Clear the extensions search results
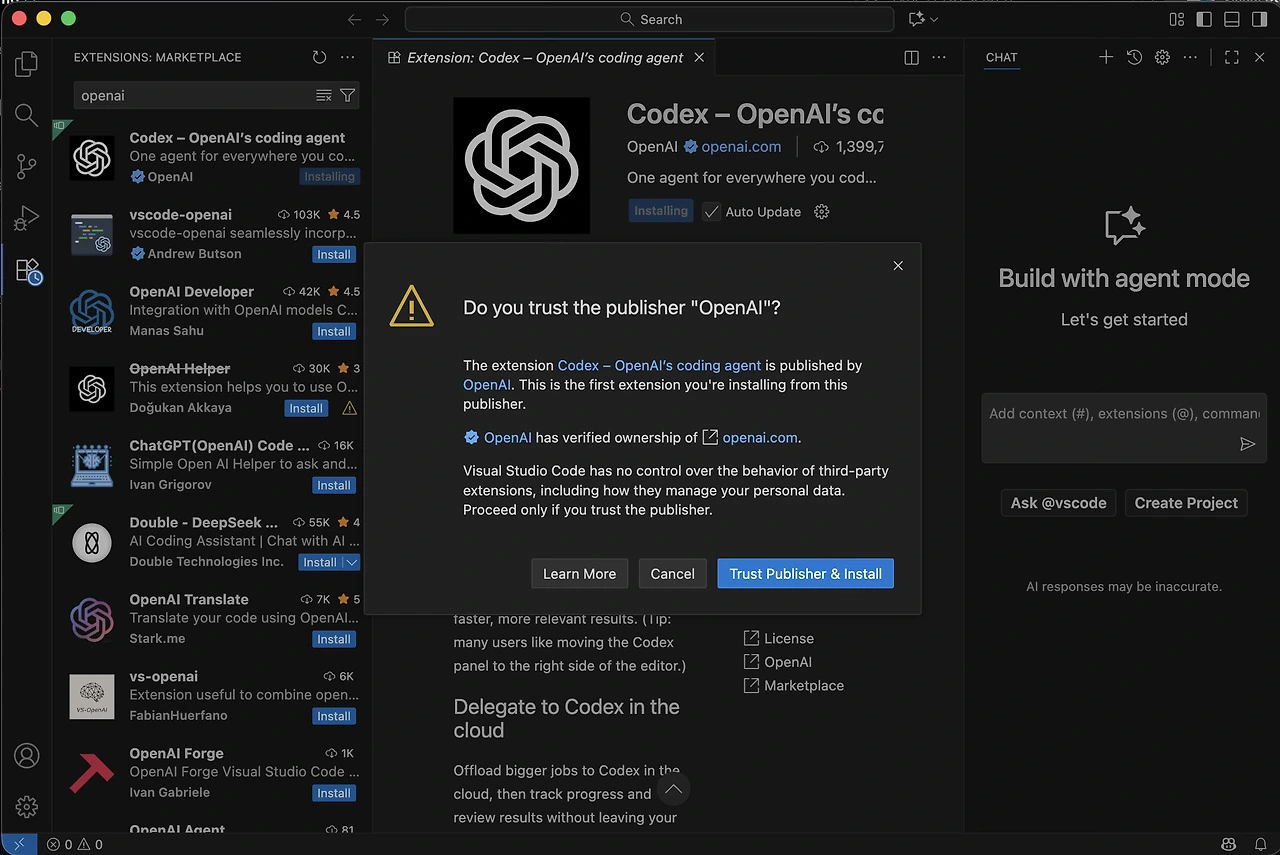 tap(323, 96)
